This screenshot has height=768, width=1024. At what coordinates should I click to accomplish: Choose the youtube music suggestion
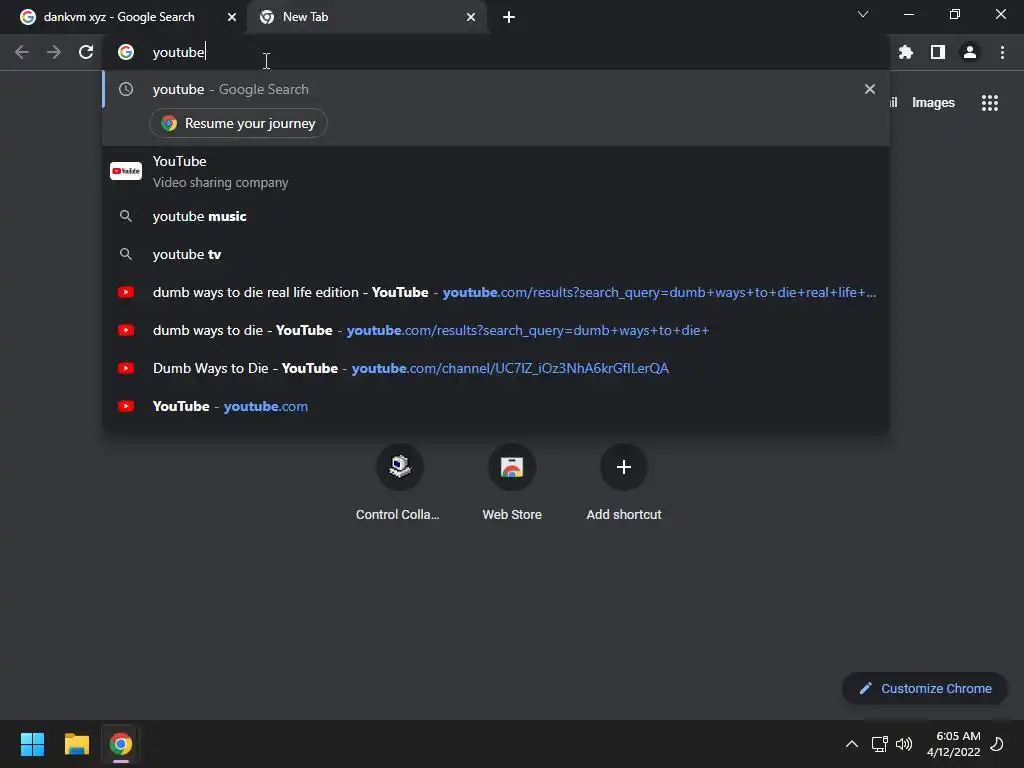(x=496, y=216)
